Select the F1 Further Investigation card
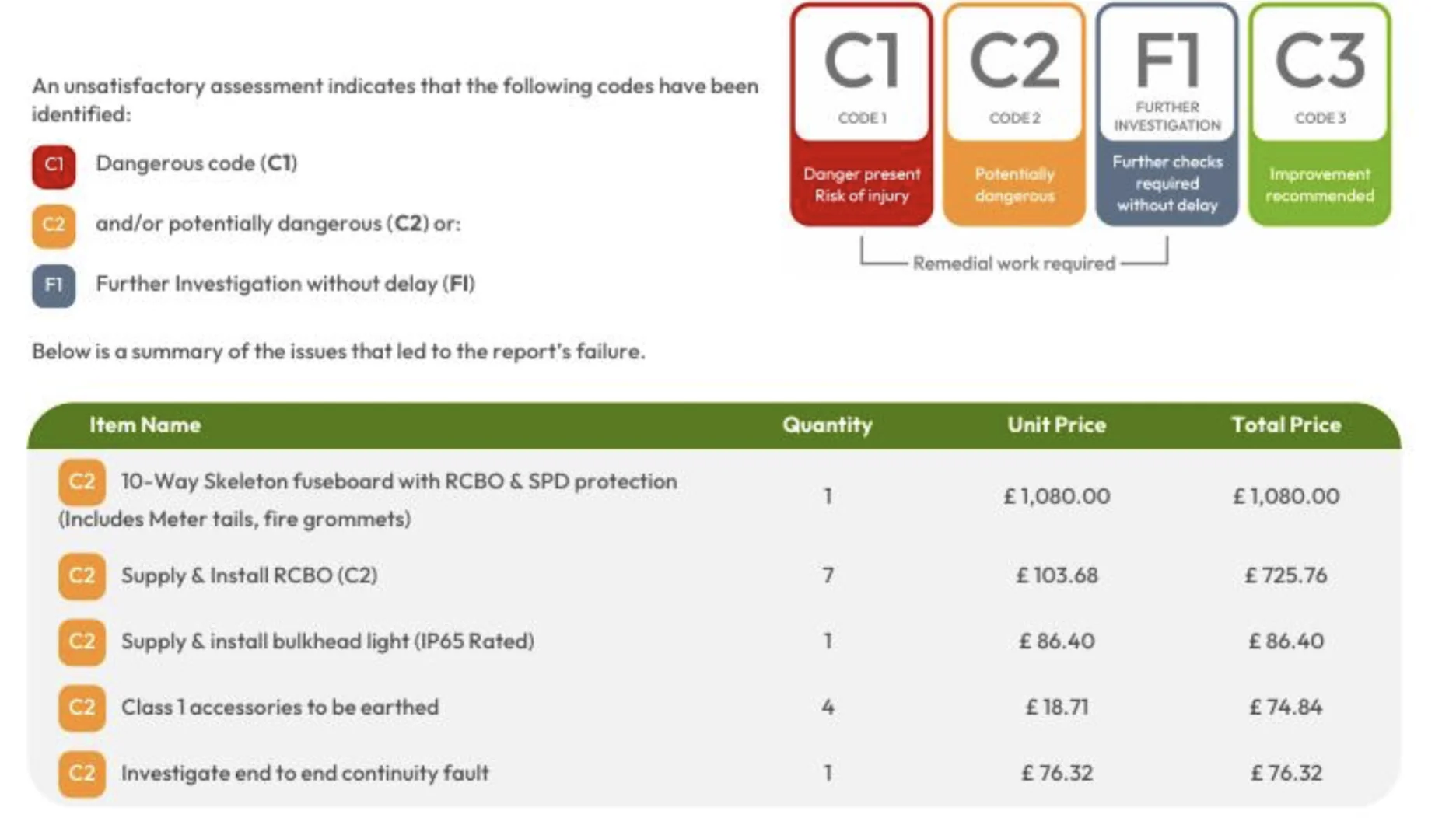Viewport: 1456px width, 832px height. pyautogui.click(x=1167, y=115)
